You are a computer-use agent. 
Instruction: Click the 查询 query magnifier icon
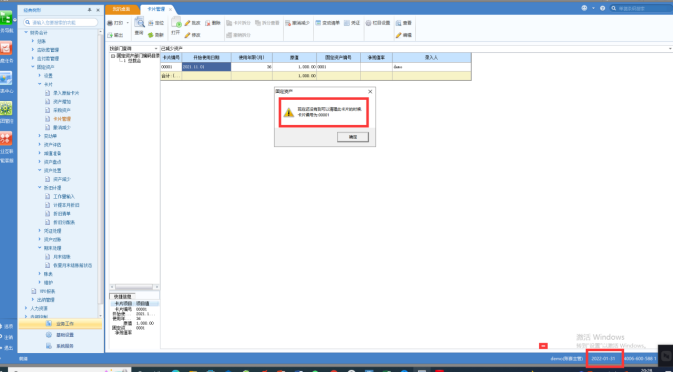pyautogui.click(x=139, y=24)
